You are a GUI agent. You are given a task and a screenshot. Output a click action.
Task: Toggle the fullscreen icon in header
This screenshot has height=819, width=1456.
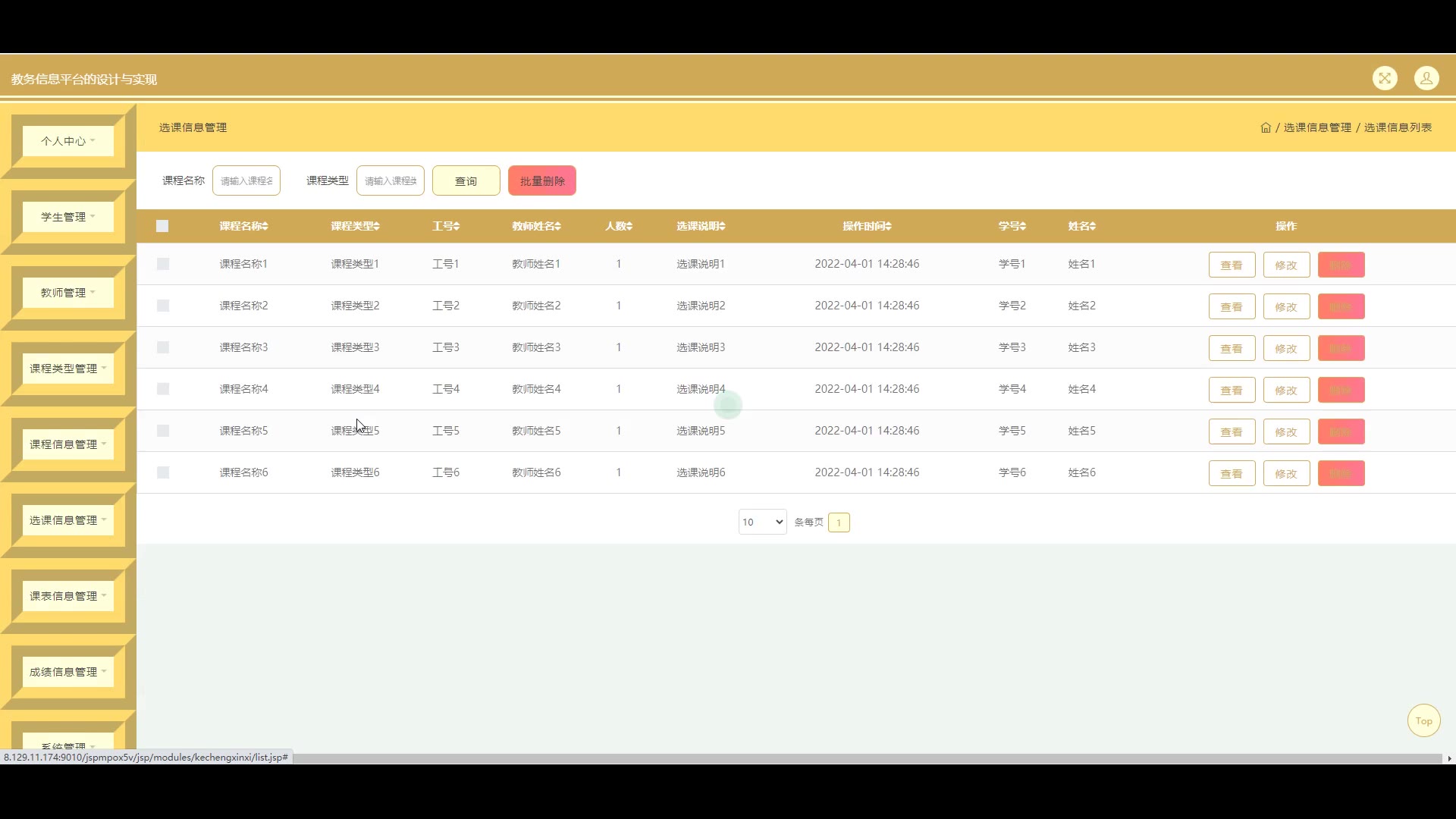point(1385,78)
